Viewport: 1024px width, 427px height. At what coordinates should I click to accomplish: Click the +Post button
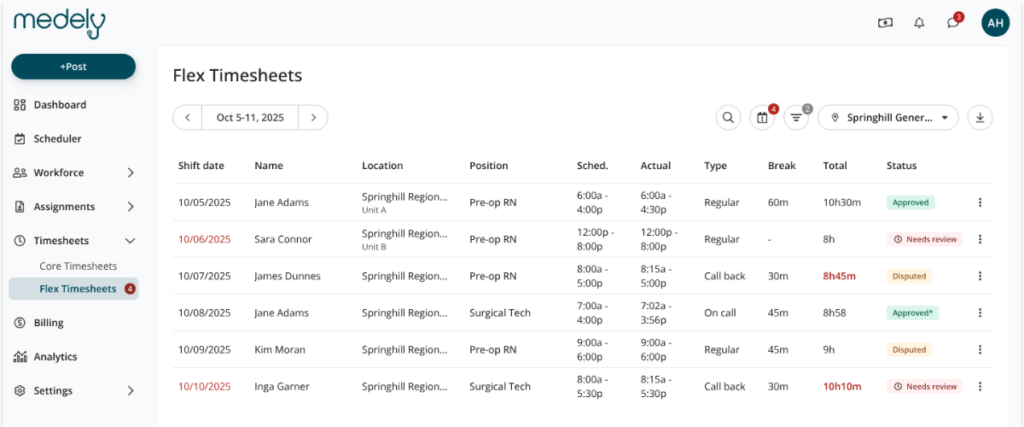[x=73, y=67]
